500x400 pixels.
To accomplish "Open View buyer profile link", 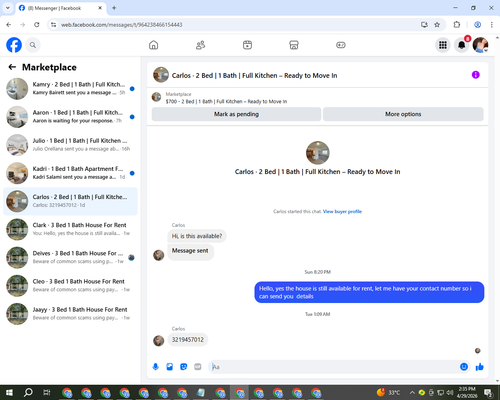I will [342, 211].
